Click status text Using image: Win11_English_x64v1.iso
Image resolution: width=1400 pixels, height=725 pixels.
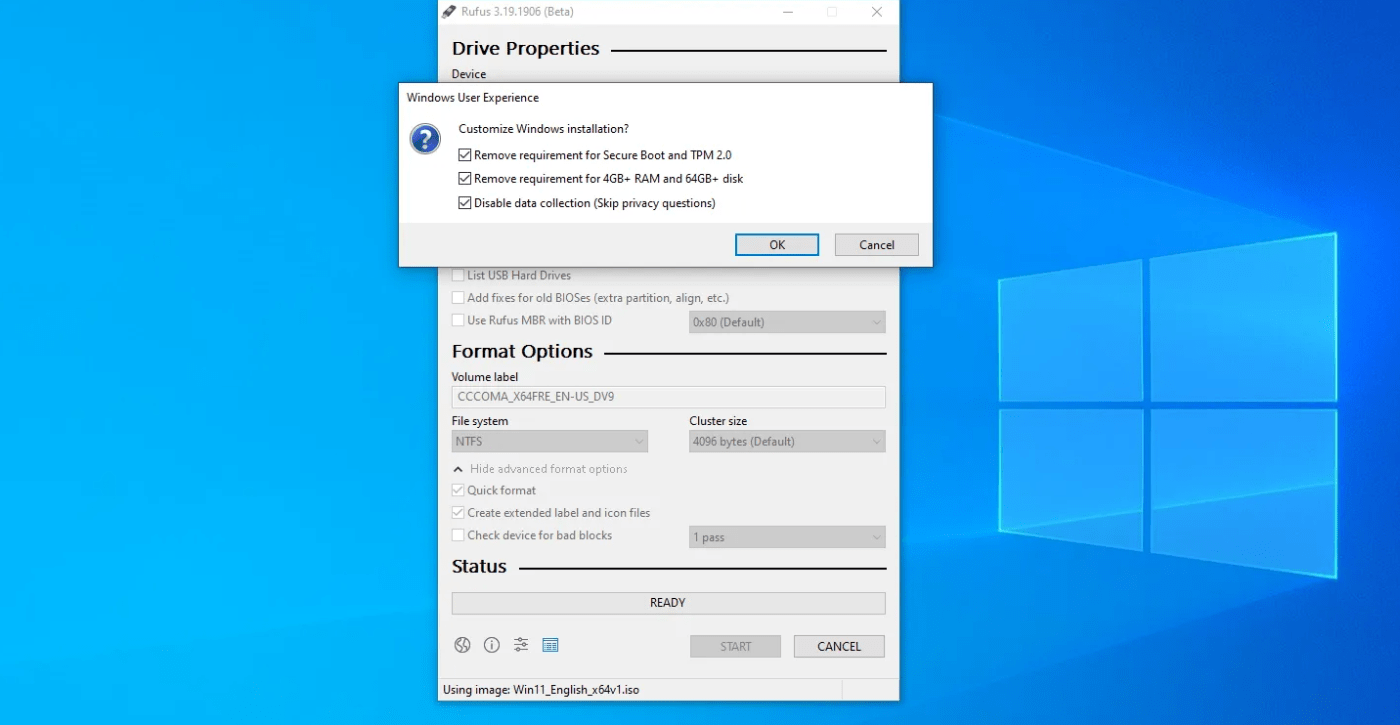[541, 690]
